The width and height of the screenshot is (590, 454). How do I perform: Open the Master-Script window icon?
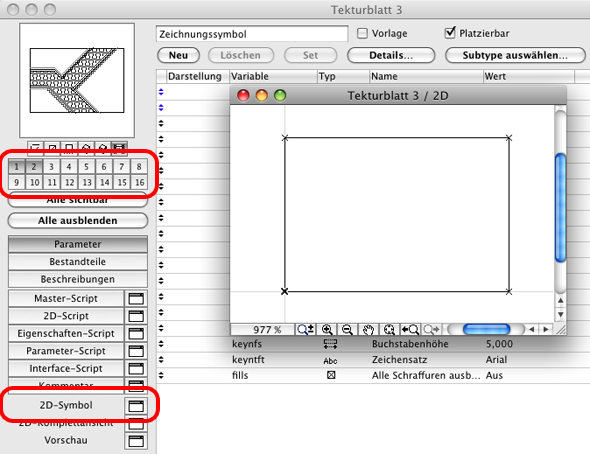pos(136,299)
